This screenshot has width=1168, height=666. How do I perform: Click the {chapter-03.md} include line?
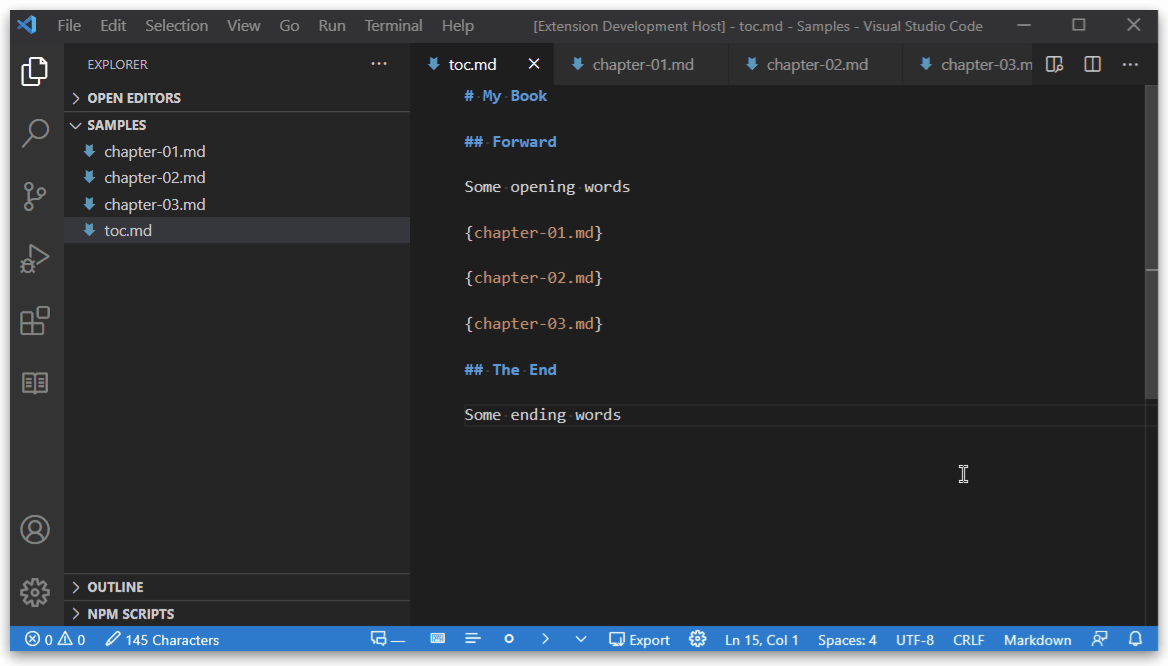click(533, 323)
